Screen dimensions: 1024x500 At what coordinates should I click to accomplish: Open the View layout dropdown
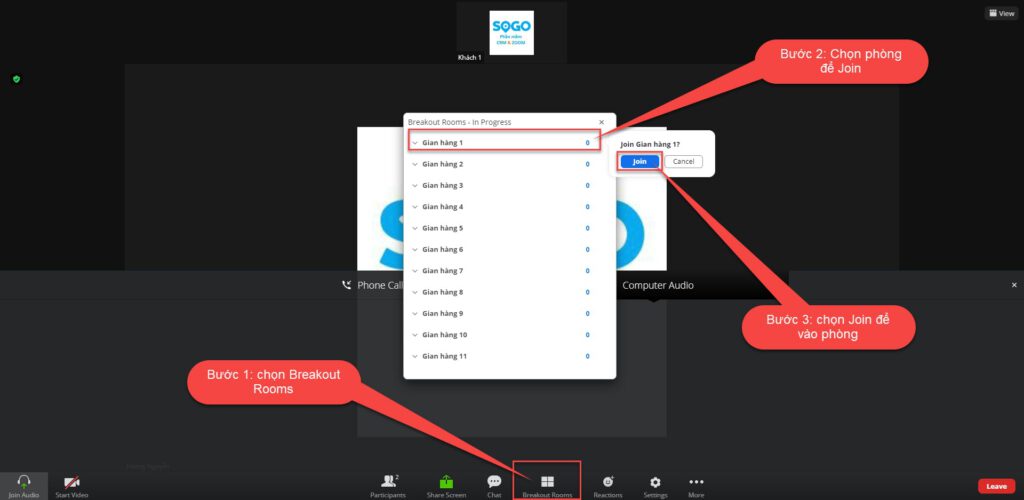click(x=1001, y=13)
